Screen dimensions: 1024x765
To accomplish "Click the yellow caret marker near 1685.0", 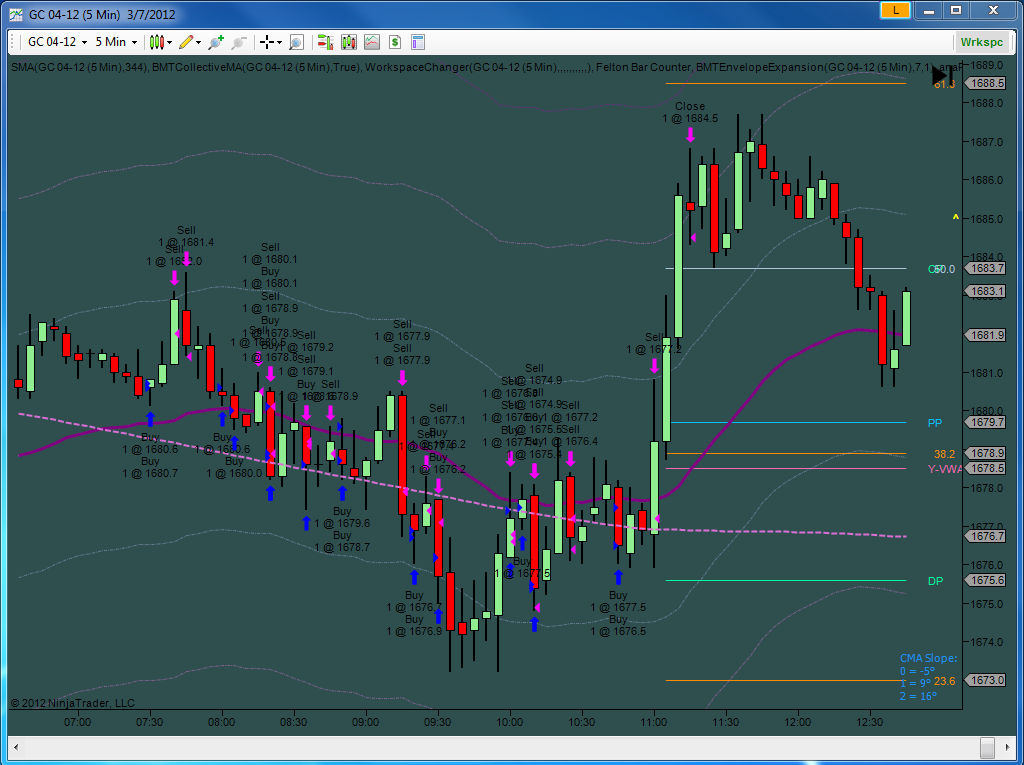I will (955, 218).
